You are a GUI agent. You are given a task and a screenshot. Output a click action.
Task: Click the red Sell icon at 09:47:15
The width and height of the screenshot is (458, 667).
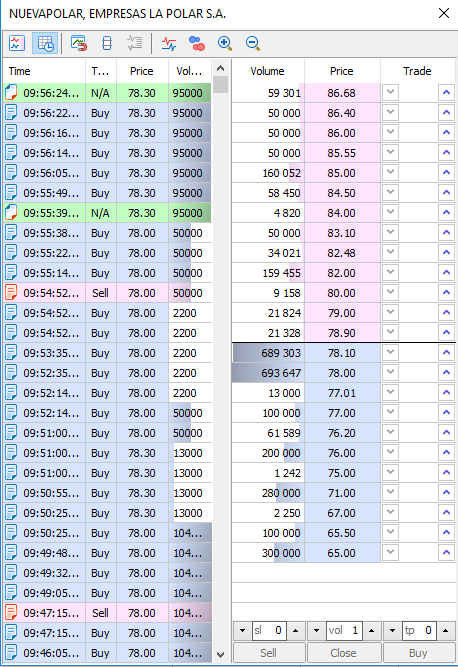coord(11,613)
